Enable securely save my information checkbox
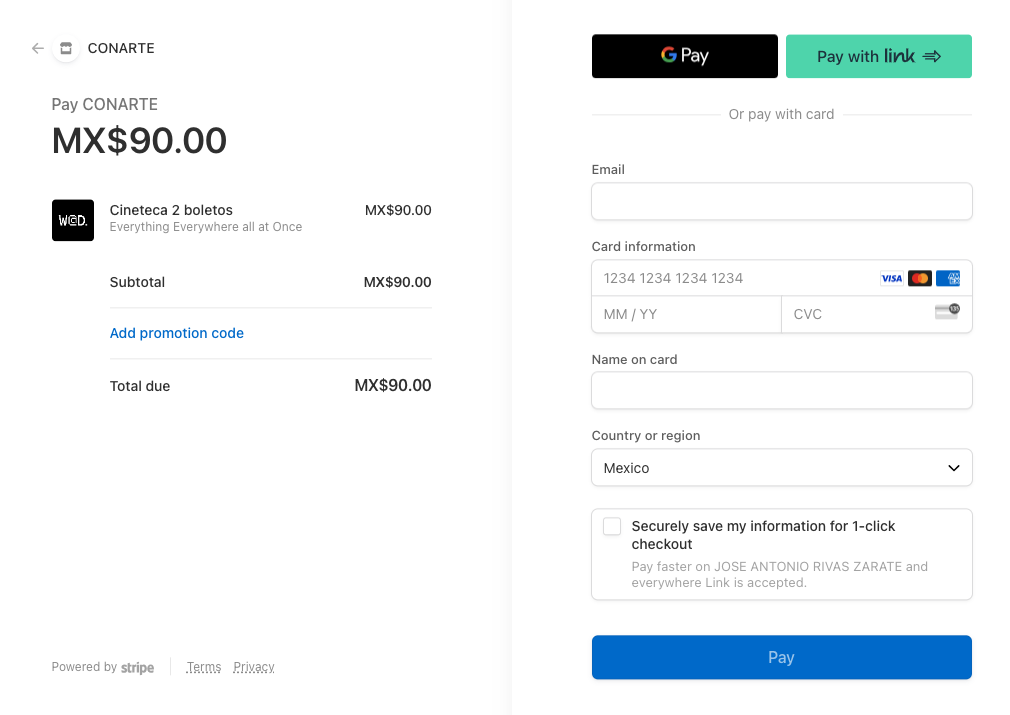Image resolution: width=1010 pixels, height=715 pixels. [612, 527]
